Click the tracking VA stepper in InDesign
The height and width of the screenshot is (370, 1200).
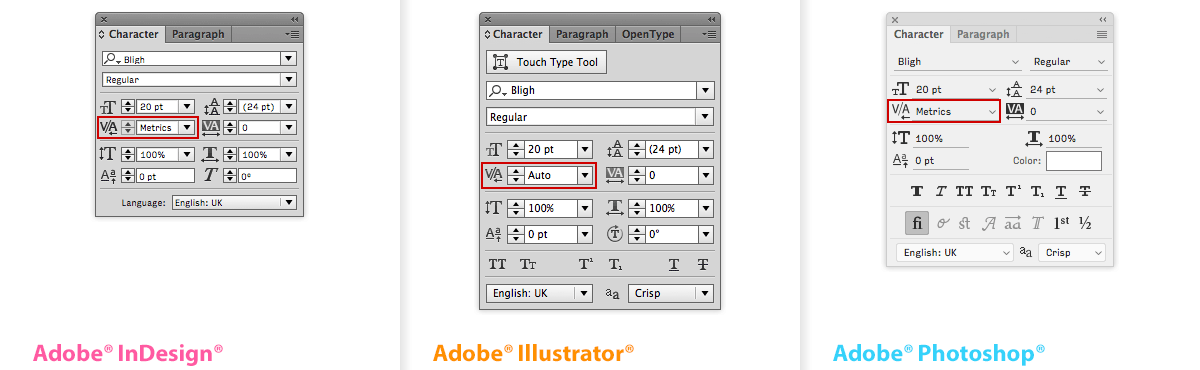coord(229,127)
